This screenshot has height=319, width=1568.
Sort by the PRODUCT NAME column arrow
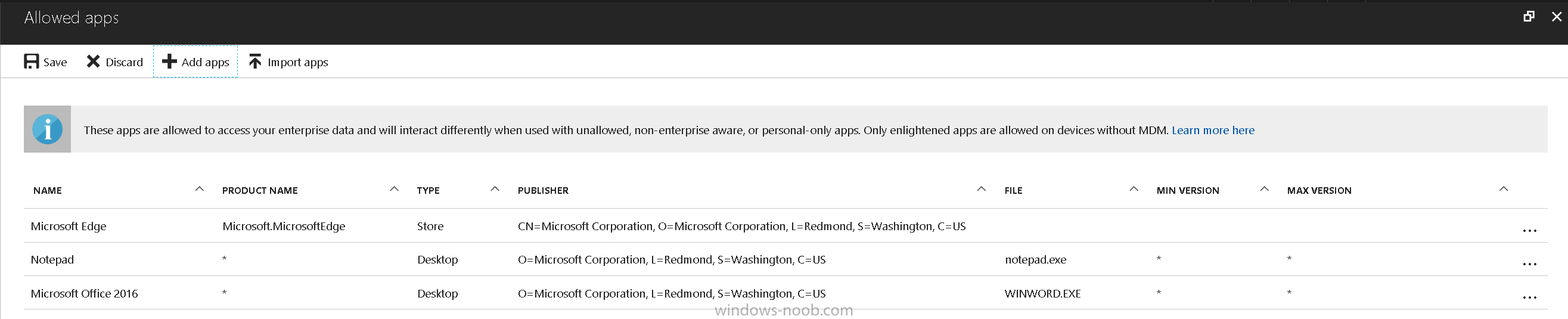tap(394, 190)
